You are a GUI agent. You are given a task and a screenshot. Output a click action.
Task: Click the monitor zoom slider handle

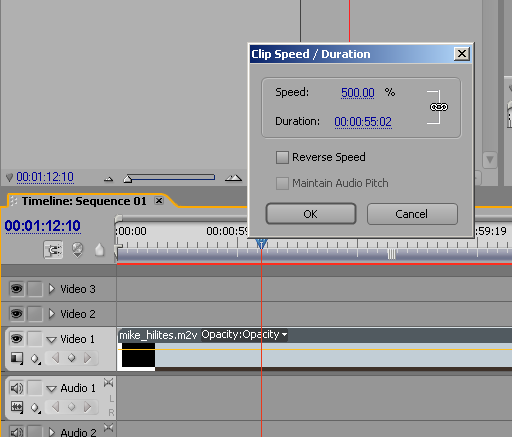pos(127,179)
